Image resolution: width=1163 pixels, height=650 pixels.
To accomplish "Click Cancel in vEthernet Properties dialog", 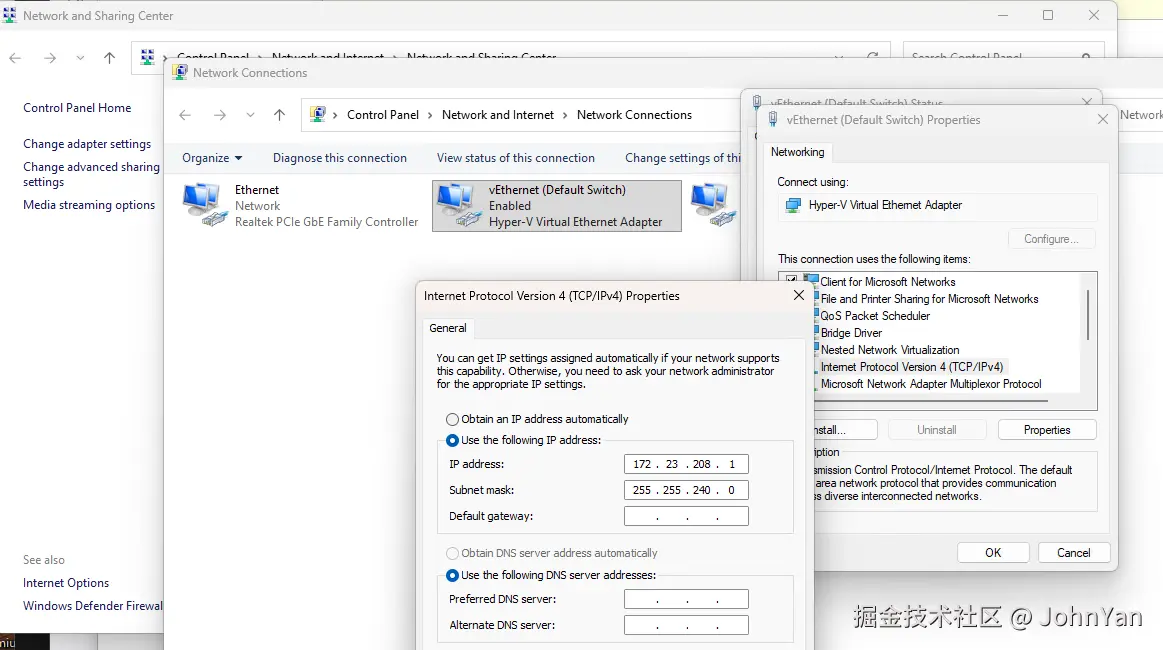I will 1073,553.
